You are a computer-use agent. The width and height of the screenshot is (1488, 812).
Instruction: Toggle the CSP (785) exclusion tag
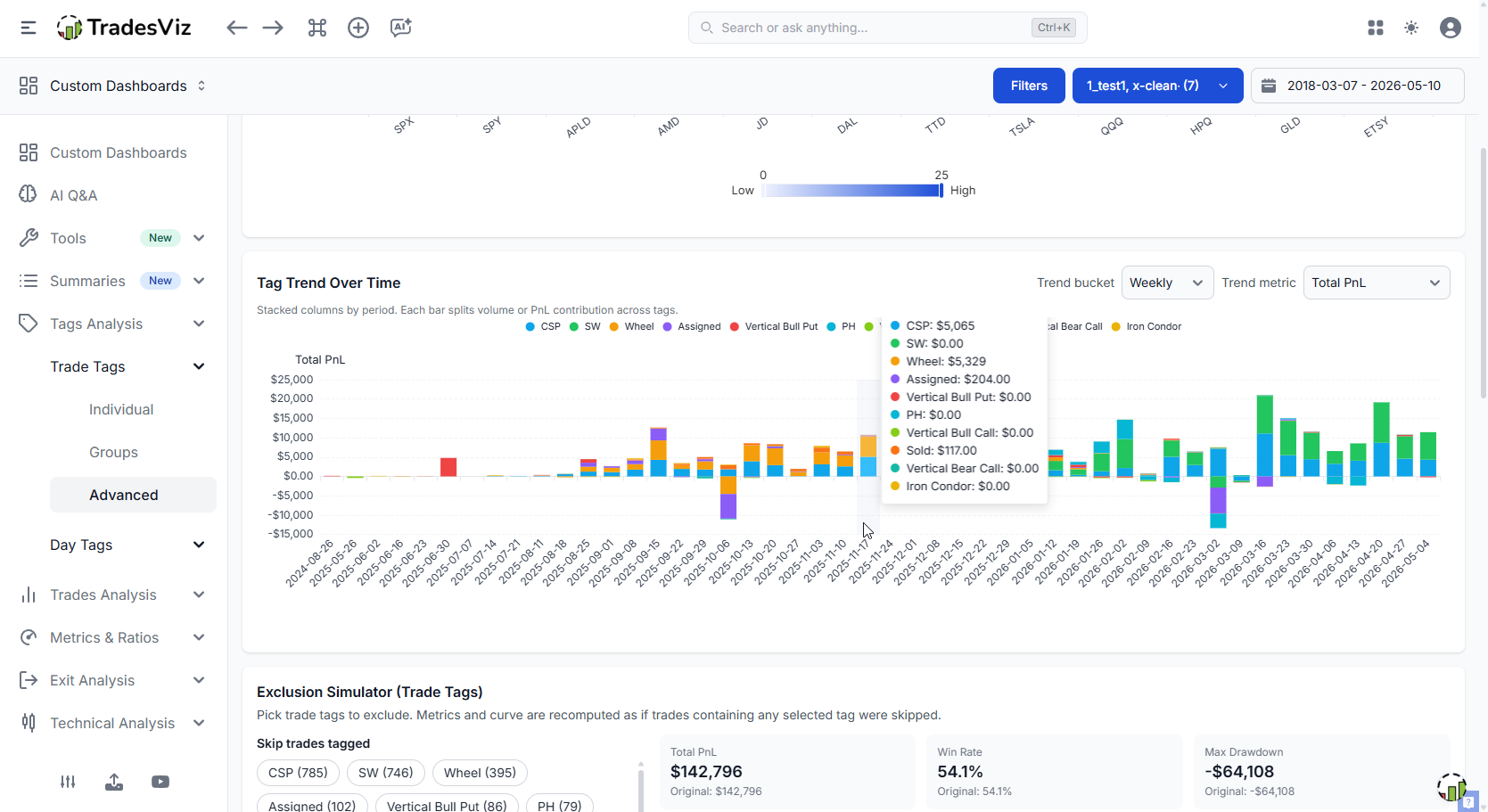[x=298, y=773]
